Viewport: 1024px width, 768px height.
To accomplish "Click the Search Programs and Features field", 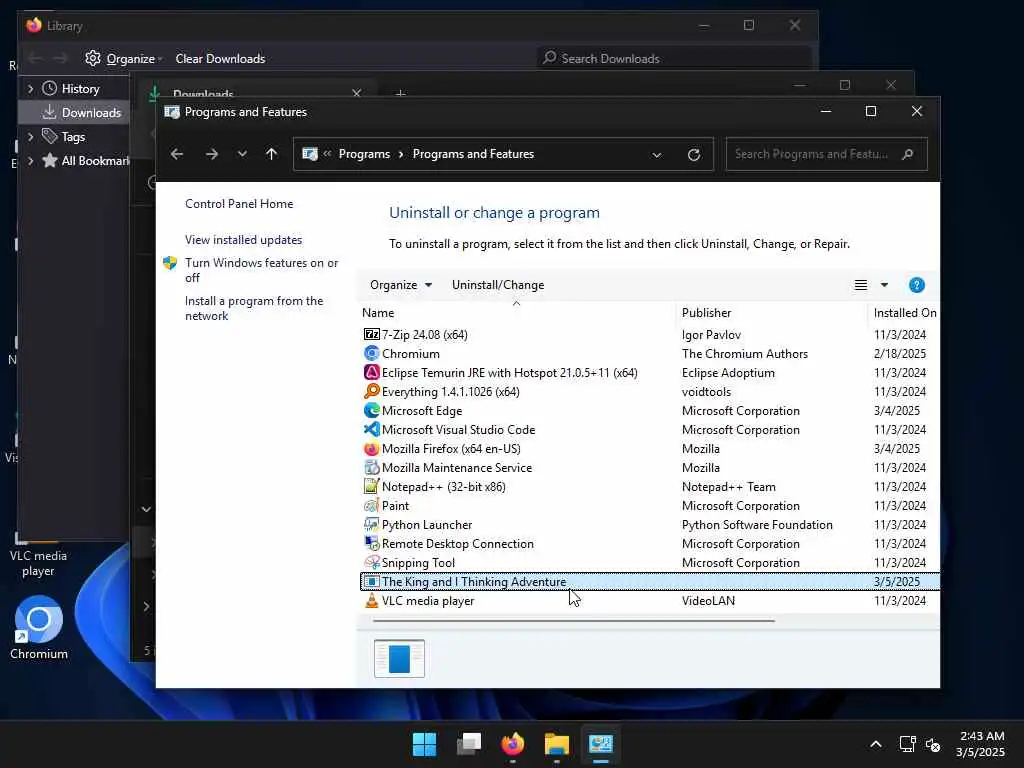I will click(x=826, y=154).
